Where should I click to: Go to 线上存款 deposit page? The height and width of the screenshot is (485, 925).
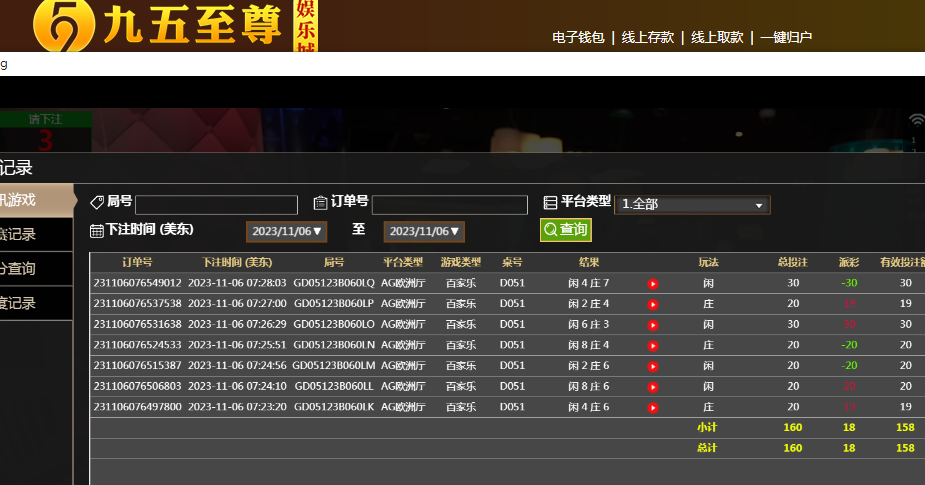click(648, 38)
